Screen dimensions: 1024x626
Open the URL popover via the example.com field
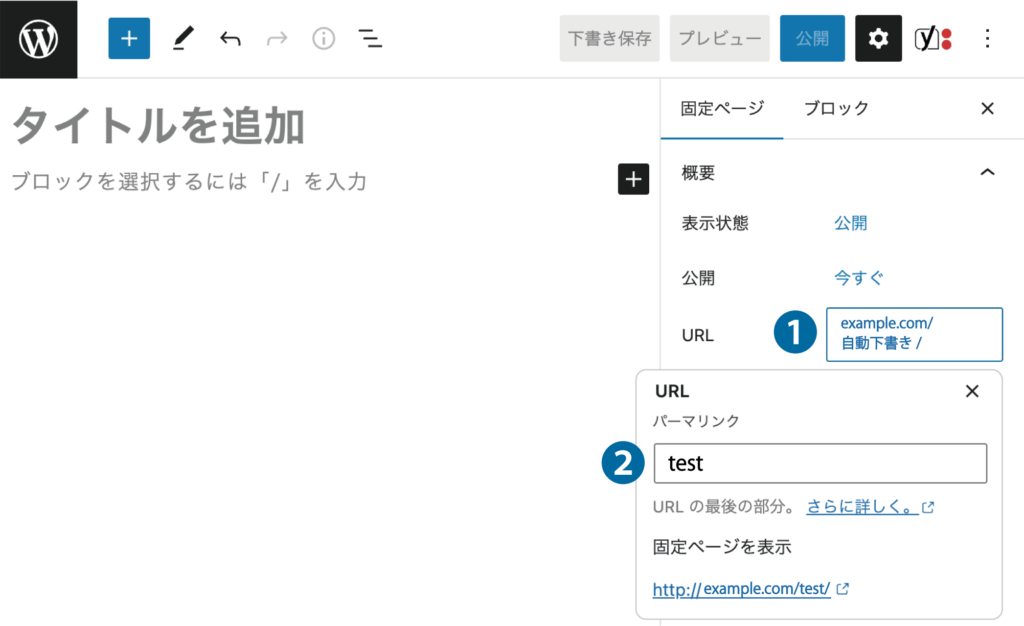913,335
